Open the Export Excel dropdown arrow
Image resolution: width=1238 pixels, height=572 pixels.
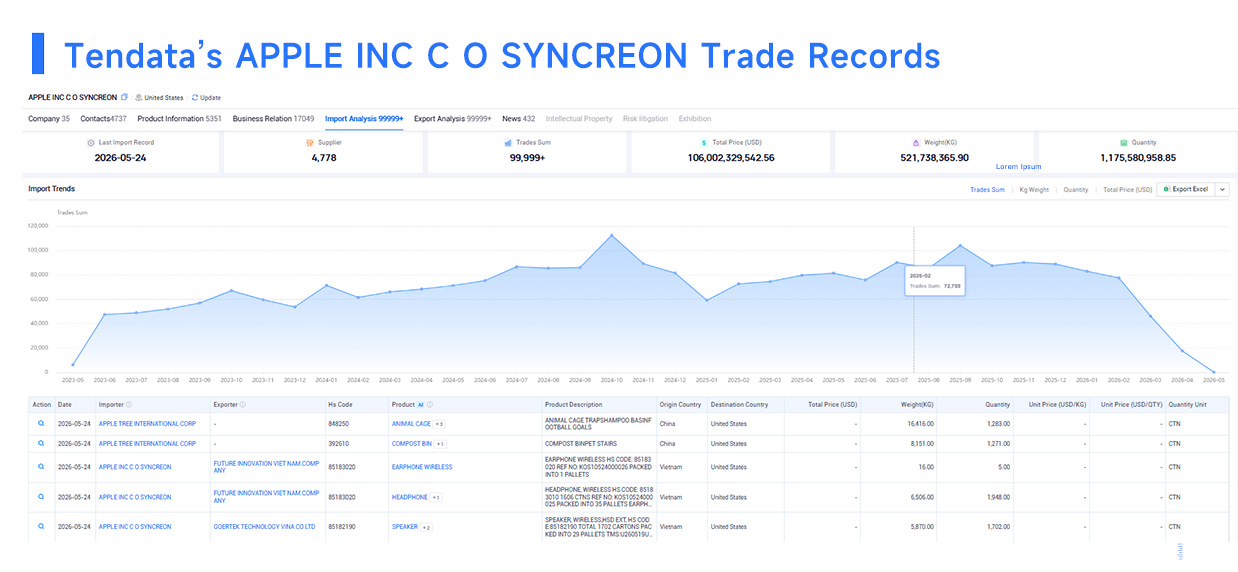tap(1222, 189)
